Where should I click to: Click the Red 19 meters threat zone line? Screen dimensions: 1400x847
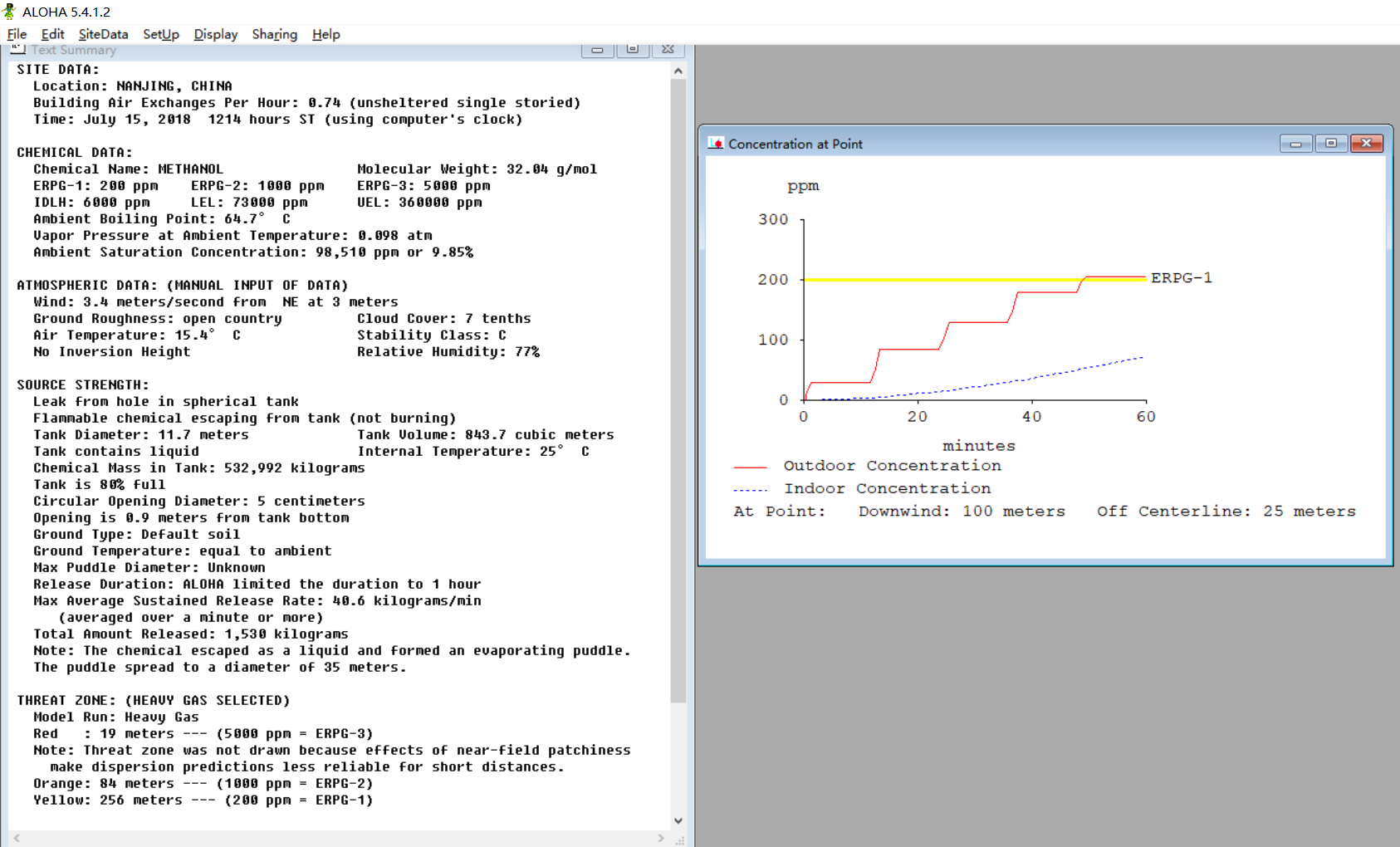point(203,734)
